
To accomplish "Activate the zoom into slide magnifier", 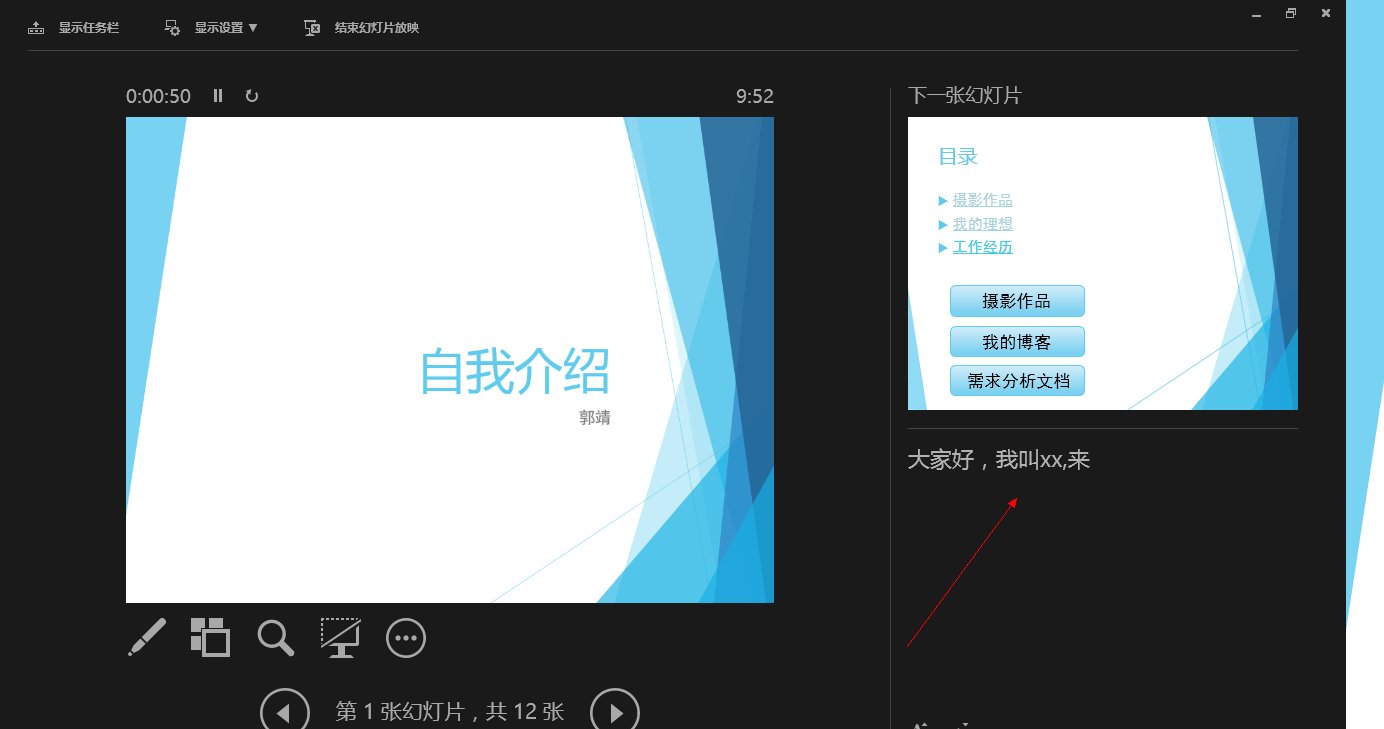I will [275, 637].
